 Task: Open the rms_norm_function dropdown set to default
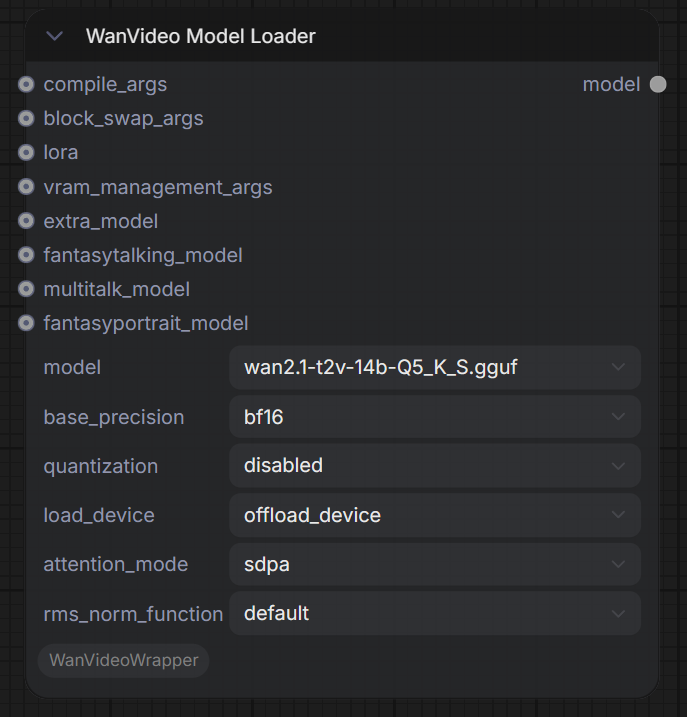(x=435, y=614)
